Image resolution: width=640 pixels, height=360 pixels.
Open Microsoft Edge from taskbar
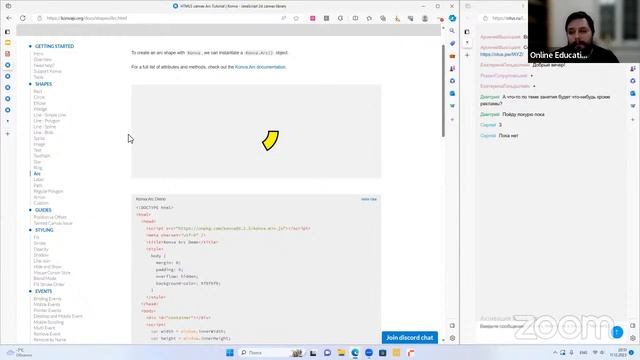355,353
